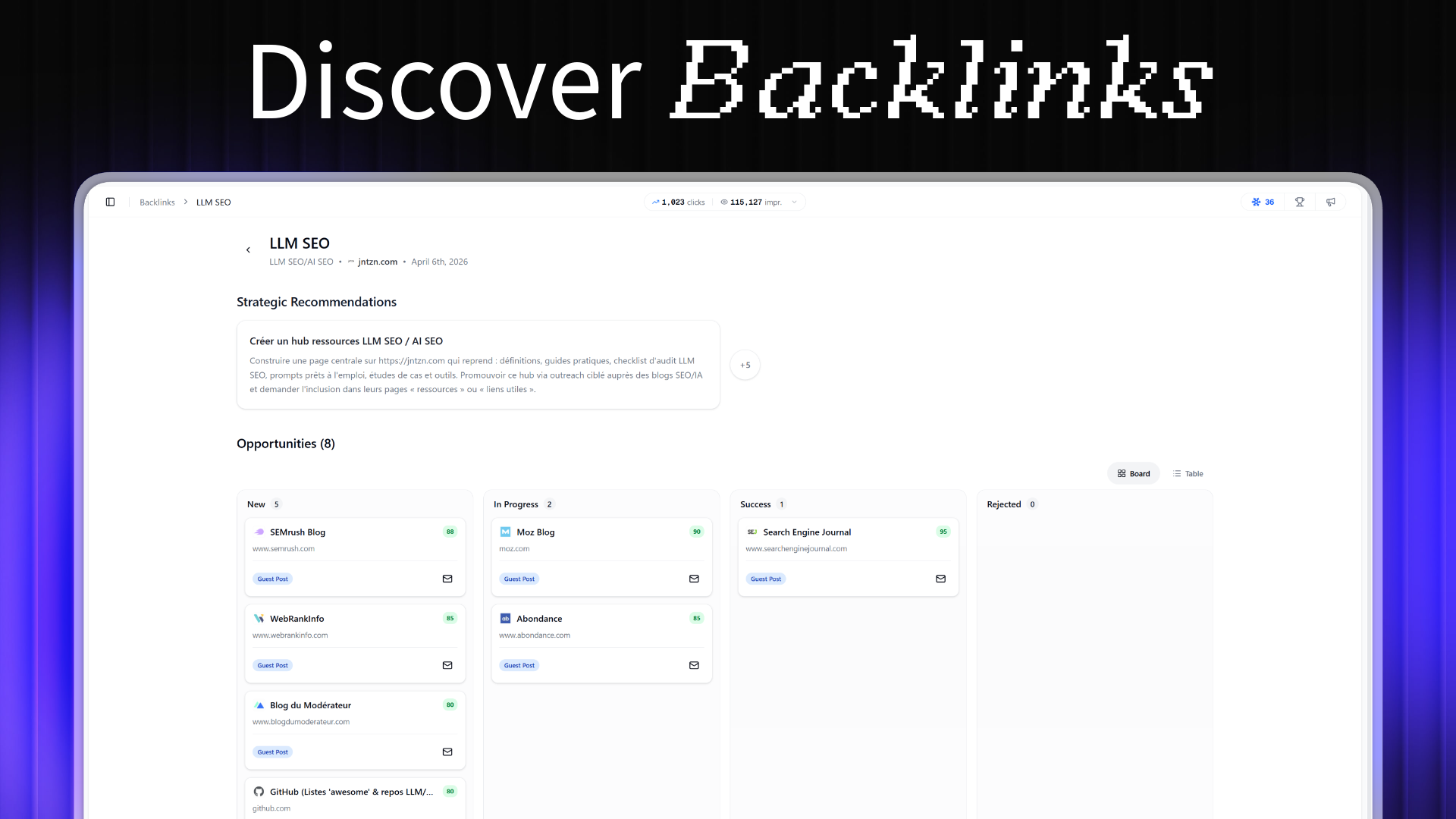Image resolution: width=1456 pixels, height=819 pixels.
Task: Open the trophy icon in header
Action: pos(1300,202)
